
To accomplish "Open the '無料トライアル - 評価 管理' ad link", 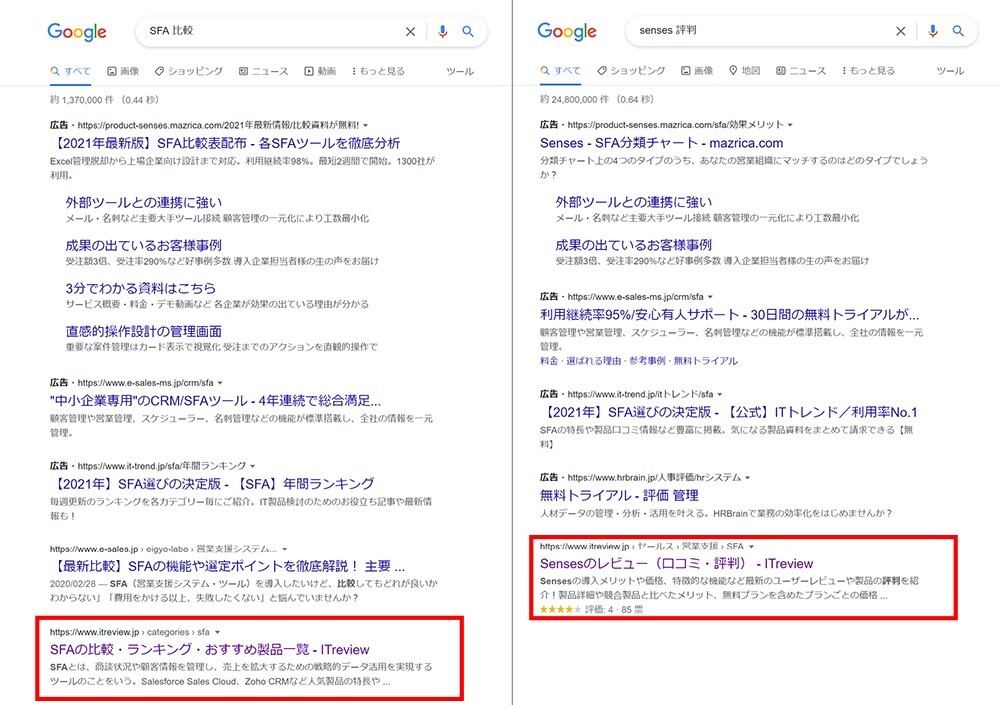I will pos(619,495).
